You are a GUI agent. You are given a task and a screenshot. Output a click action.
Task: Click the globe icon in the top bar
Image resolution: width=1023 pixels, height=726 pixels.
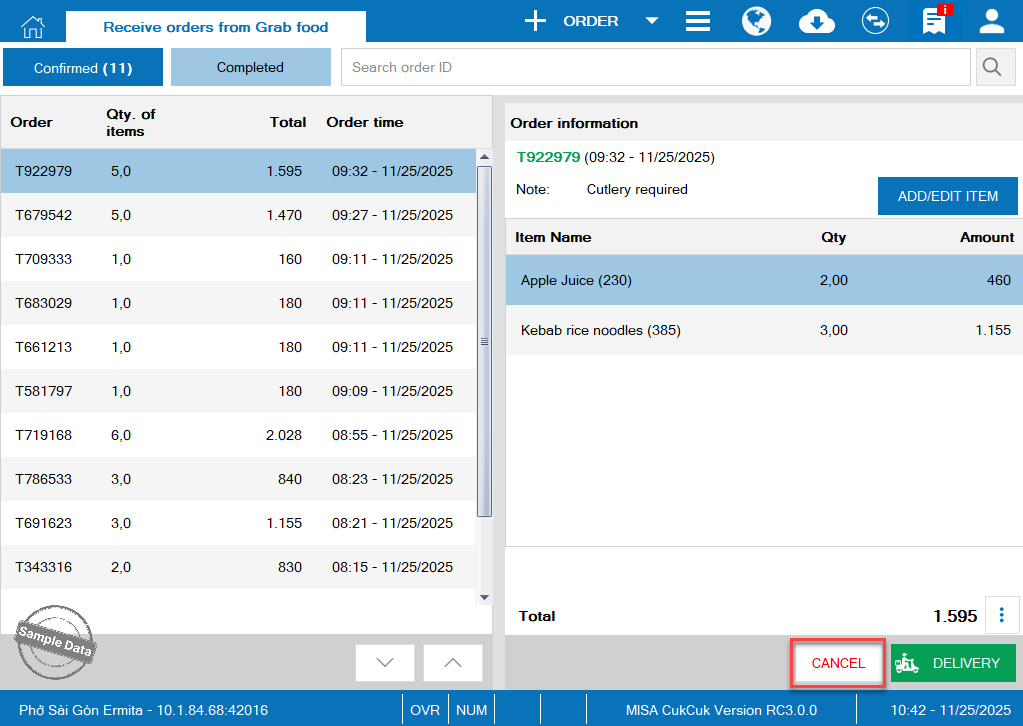(x=756, y=21)
